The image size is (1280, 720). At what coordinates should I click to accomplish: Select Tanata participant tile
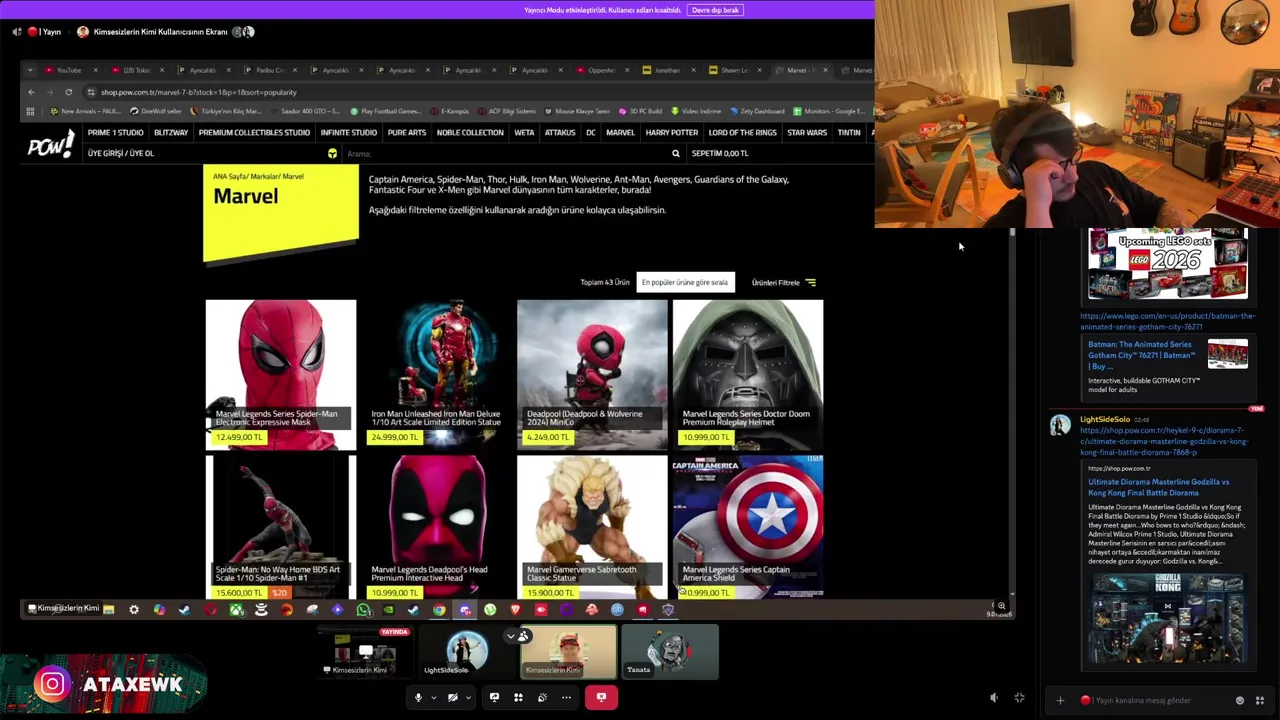[x=669, y=653]
